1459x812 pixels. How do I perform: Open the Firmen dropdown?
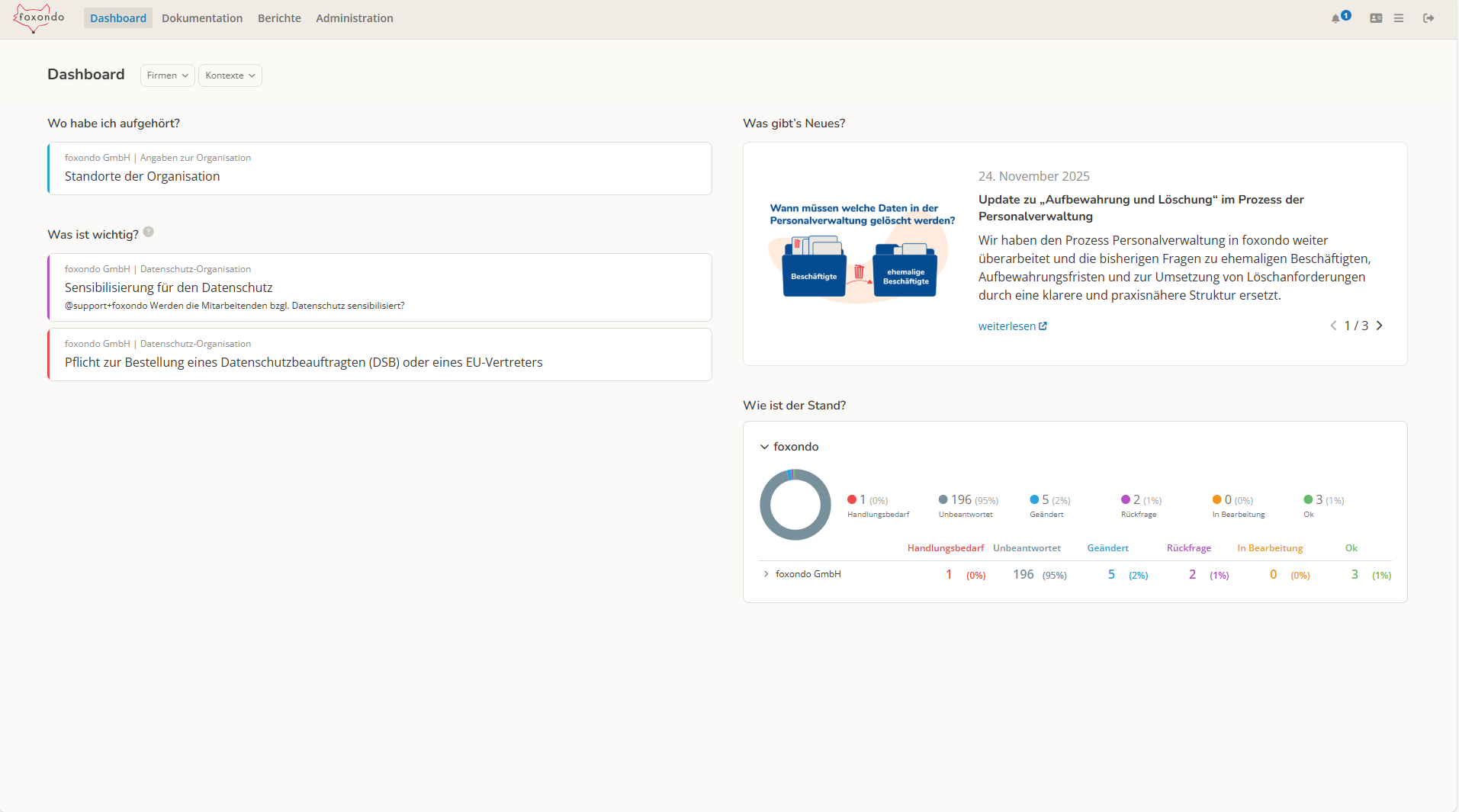(168, 75)
